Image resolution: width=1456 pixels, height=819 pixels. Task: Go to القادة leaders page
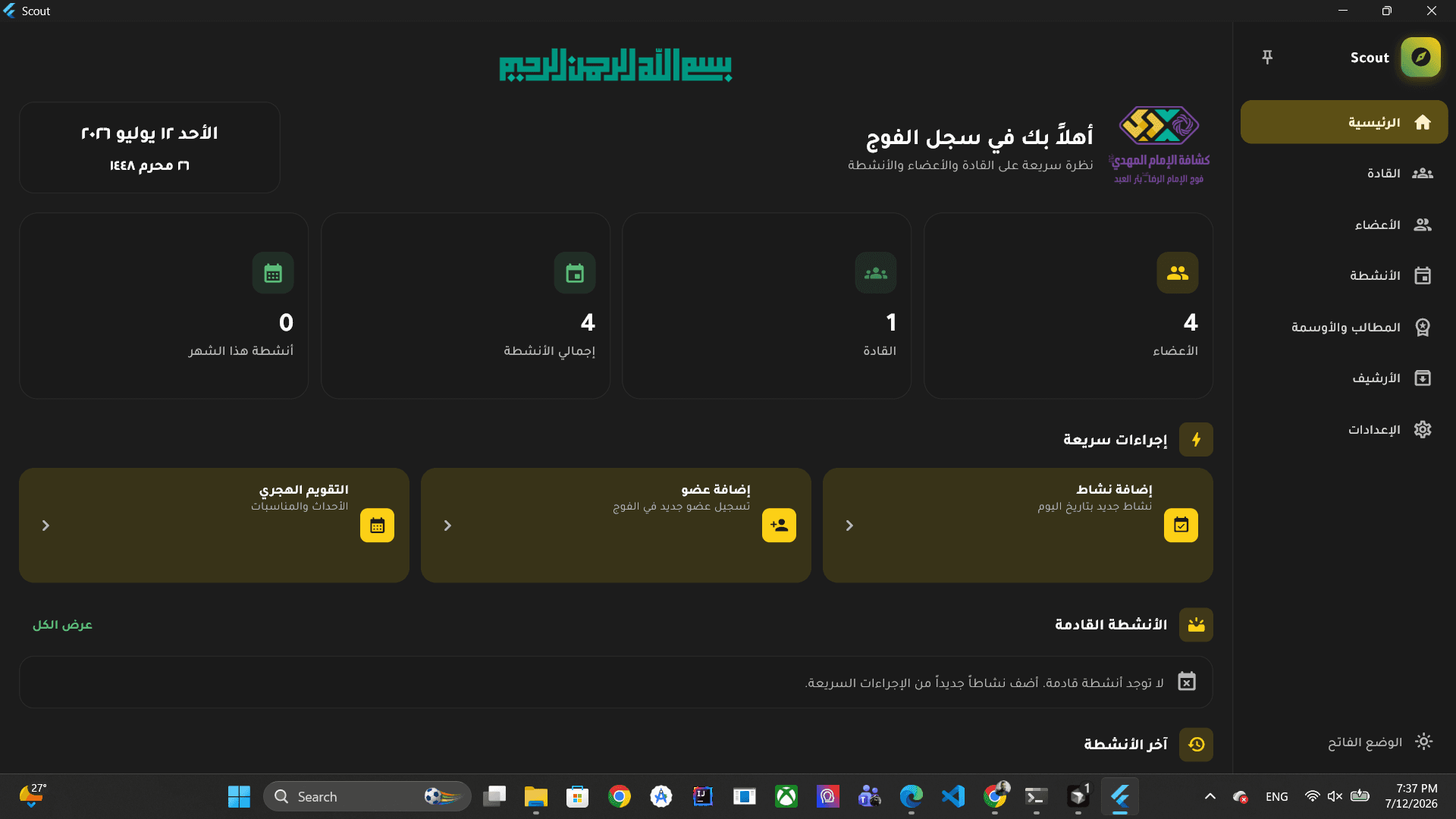(x=1344, y=174)
